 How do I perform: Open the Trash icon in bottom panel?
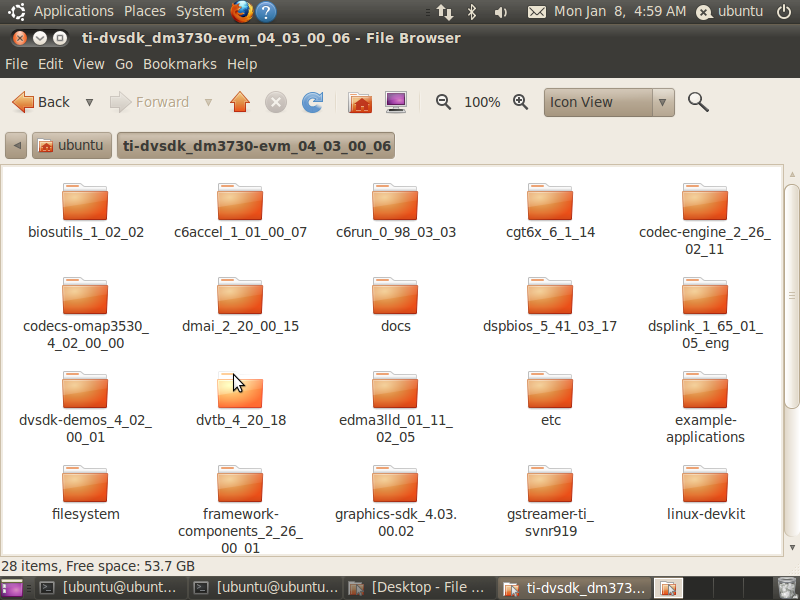click(788, 588)
